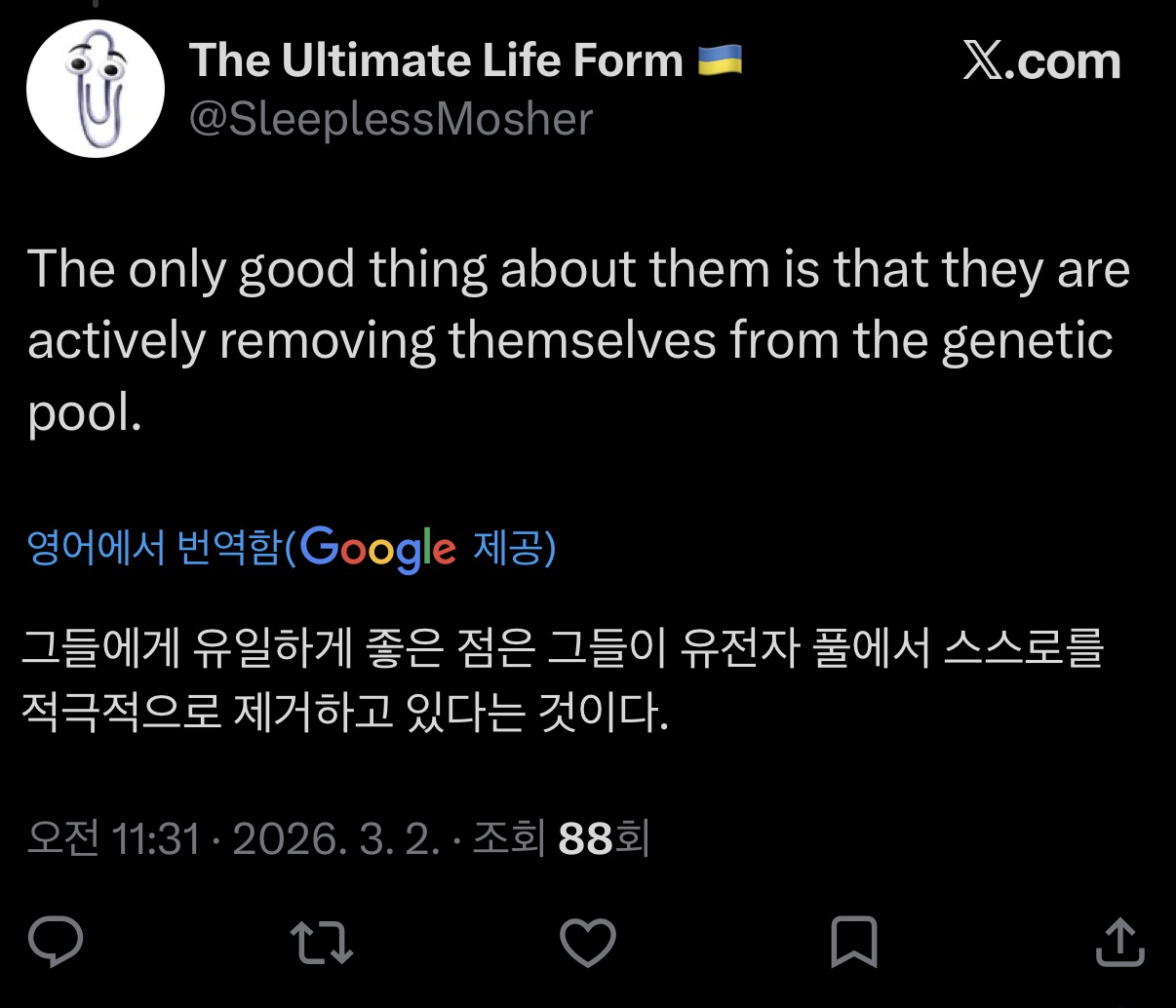1176x1008 pixels.
Task: Click the word "pool." ending the English tweet
Action: point(85,413)
